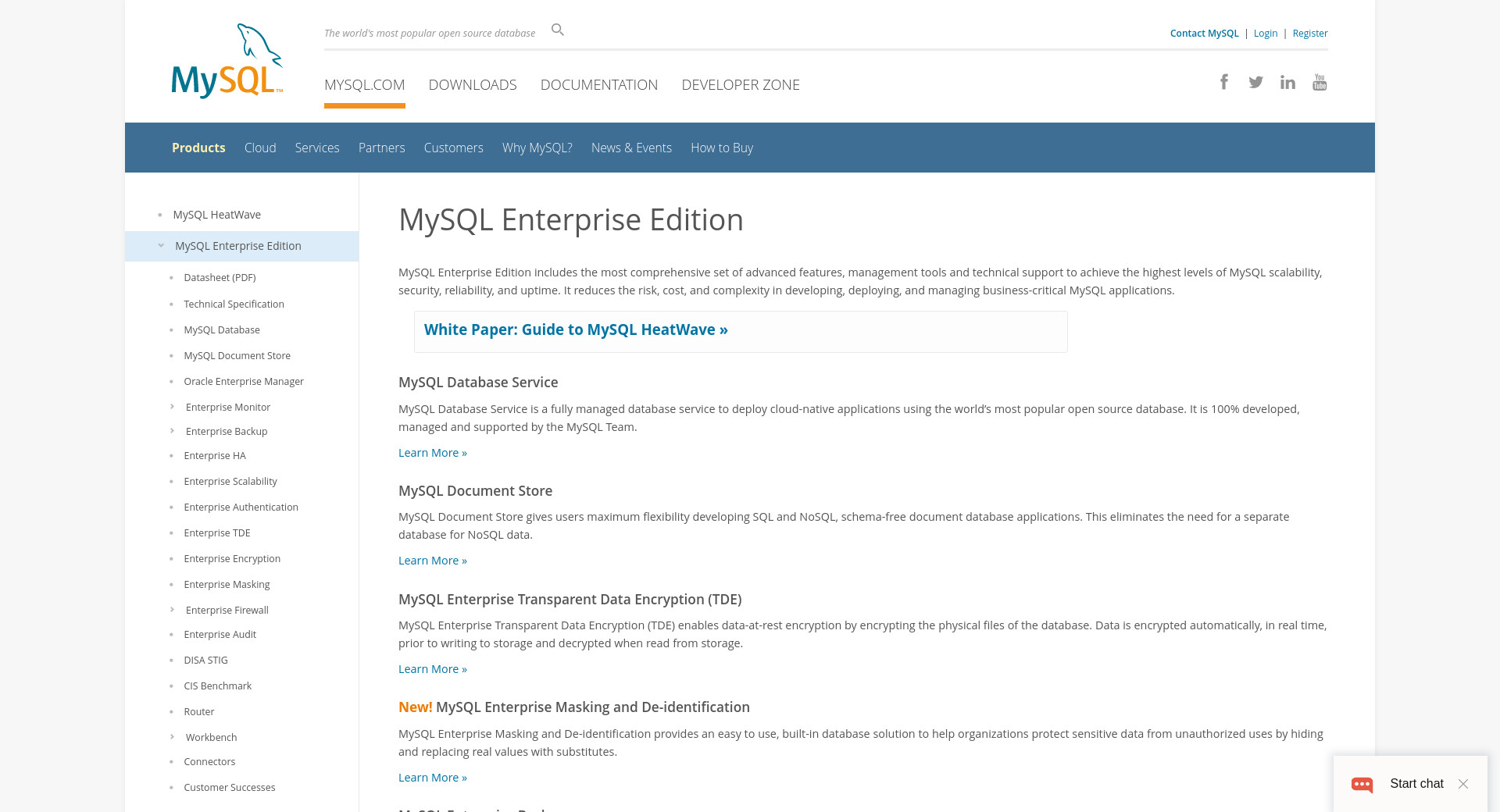The height and width of the screenshot is (812, 1500).
Task: Click Learn More under MySQL Document Store
Action: coord(432,561)
